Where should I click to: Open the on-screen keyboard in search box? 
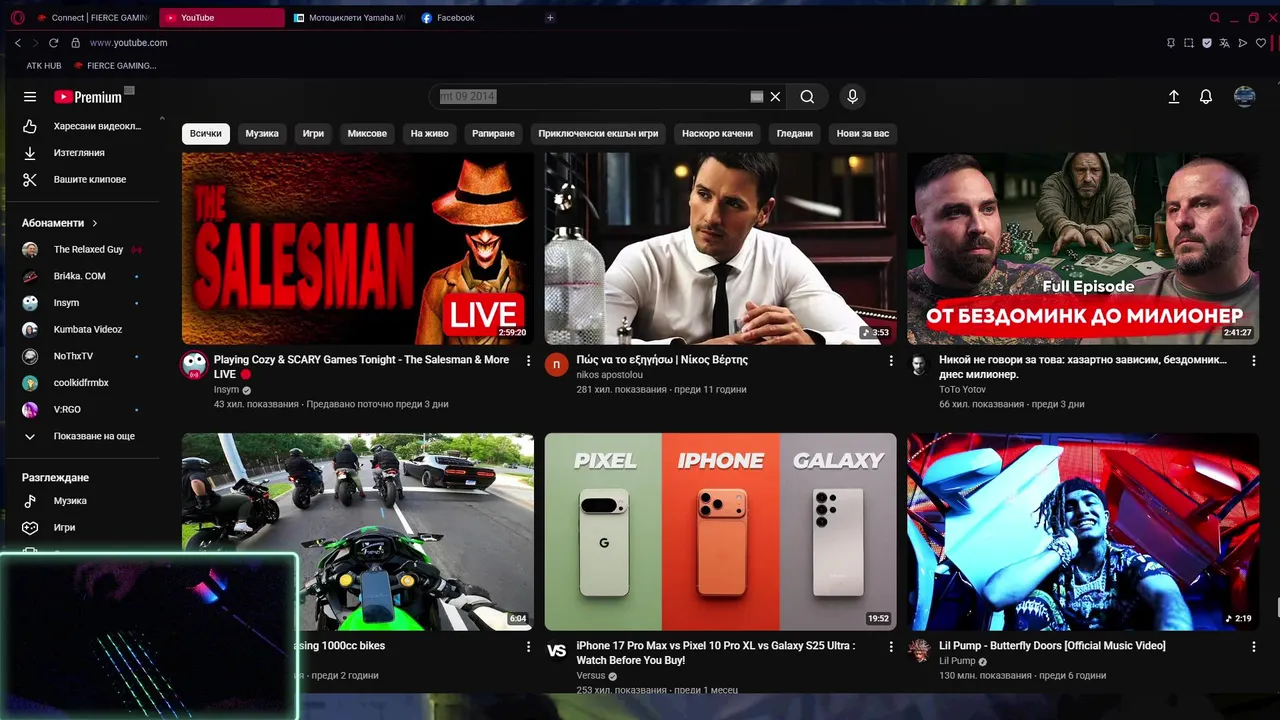click(x=757, y=97)
